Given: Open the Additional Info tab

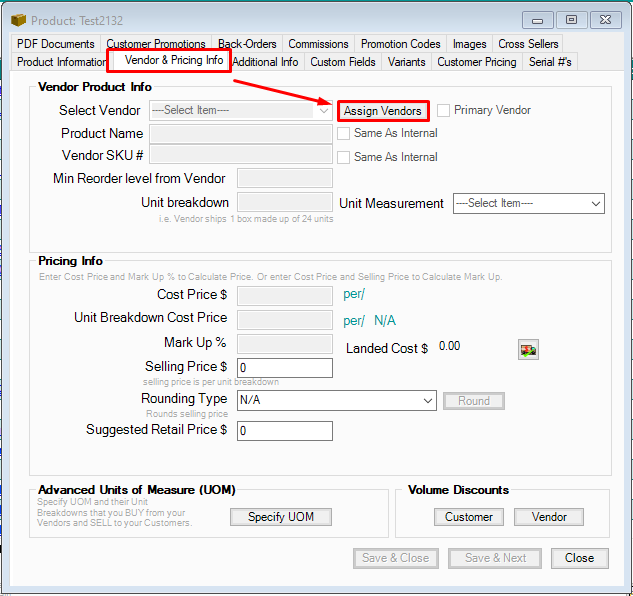Looking at the screenshot, I should [265, 62].
